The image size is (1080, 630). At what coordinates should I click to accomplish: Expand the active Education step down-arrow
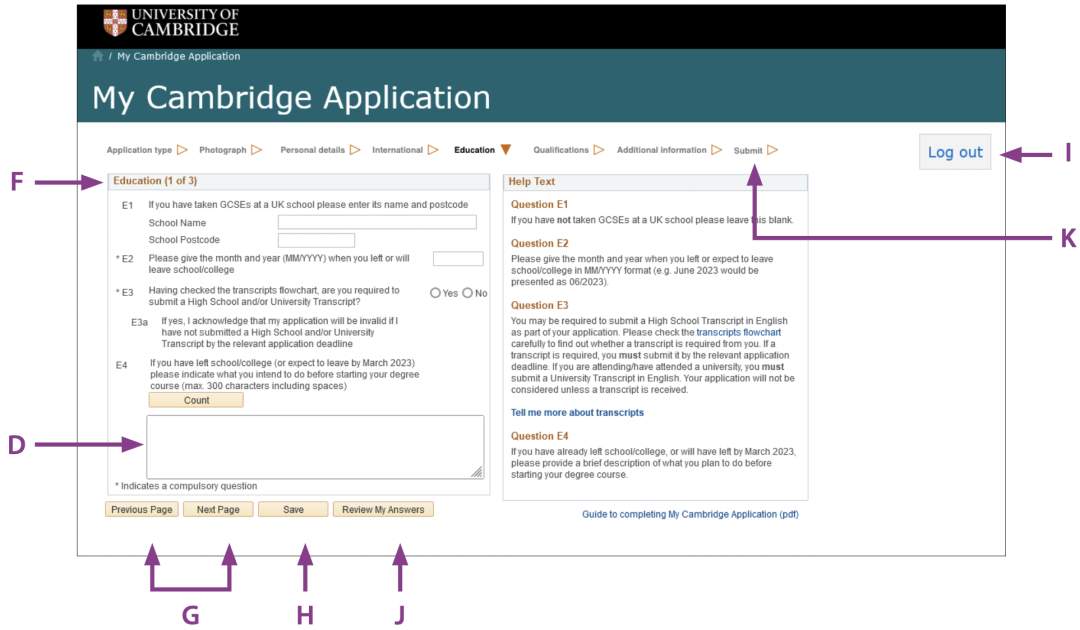(x=506, y=150)
